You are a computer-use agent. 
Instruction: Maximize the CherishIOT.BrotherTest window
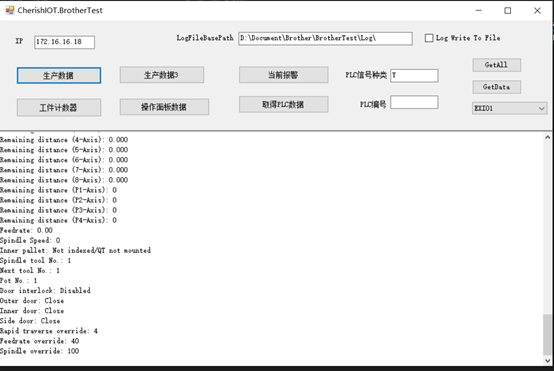pyautogui.click(x=508, y=11)
